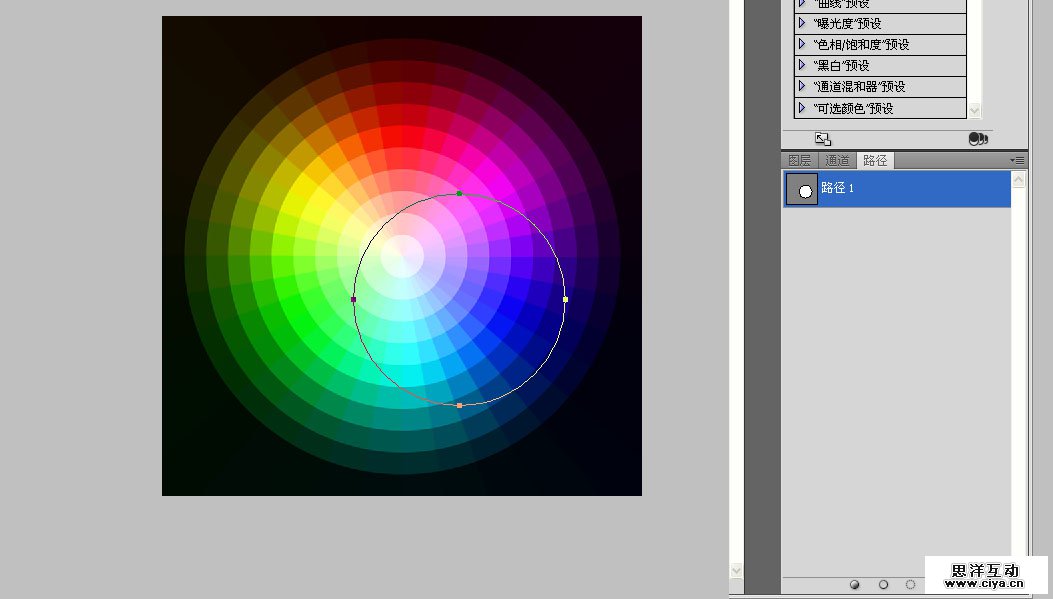Load path as a selection icon
Viewport: 1053px width, 599px height.
pyautogui.click(x=910, y=585)
